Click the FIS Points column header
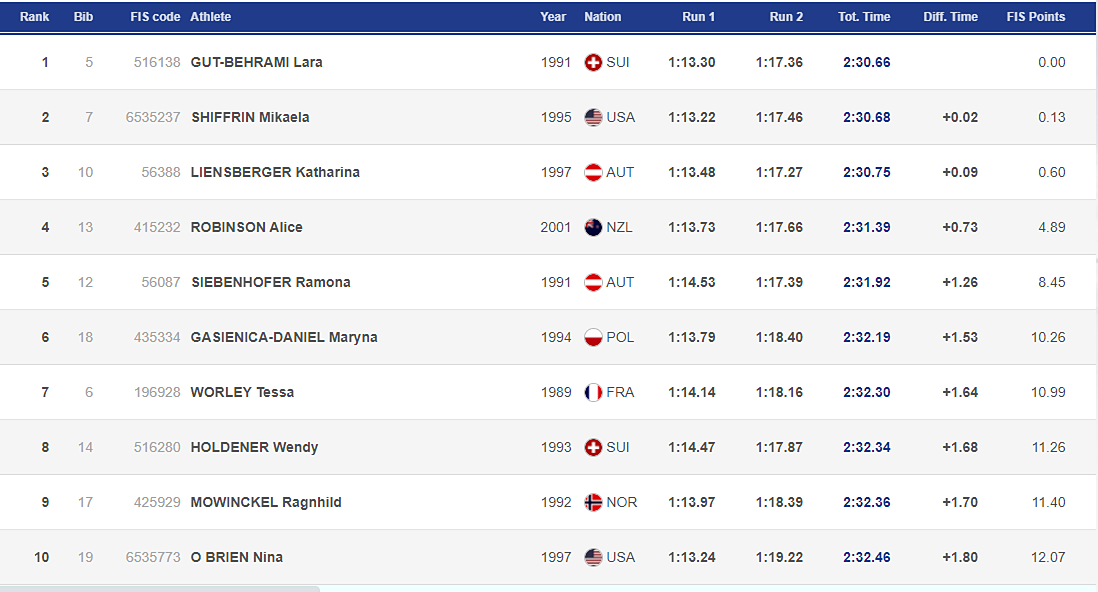 point(1036,17)
